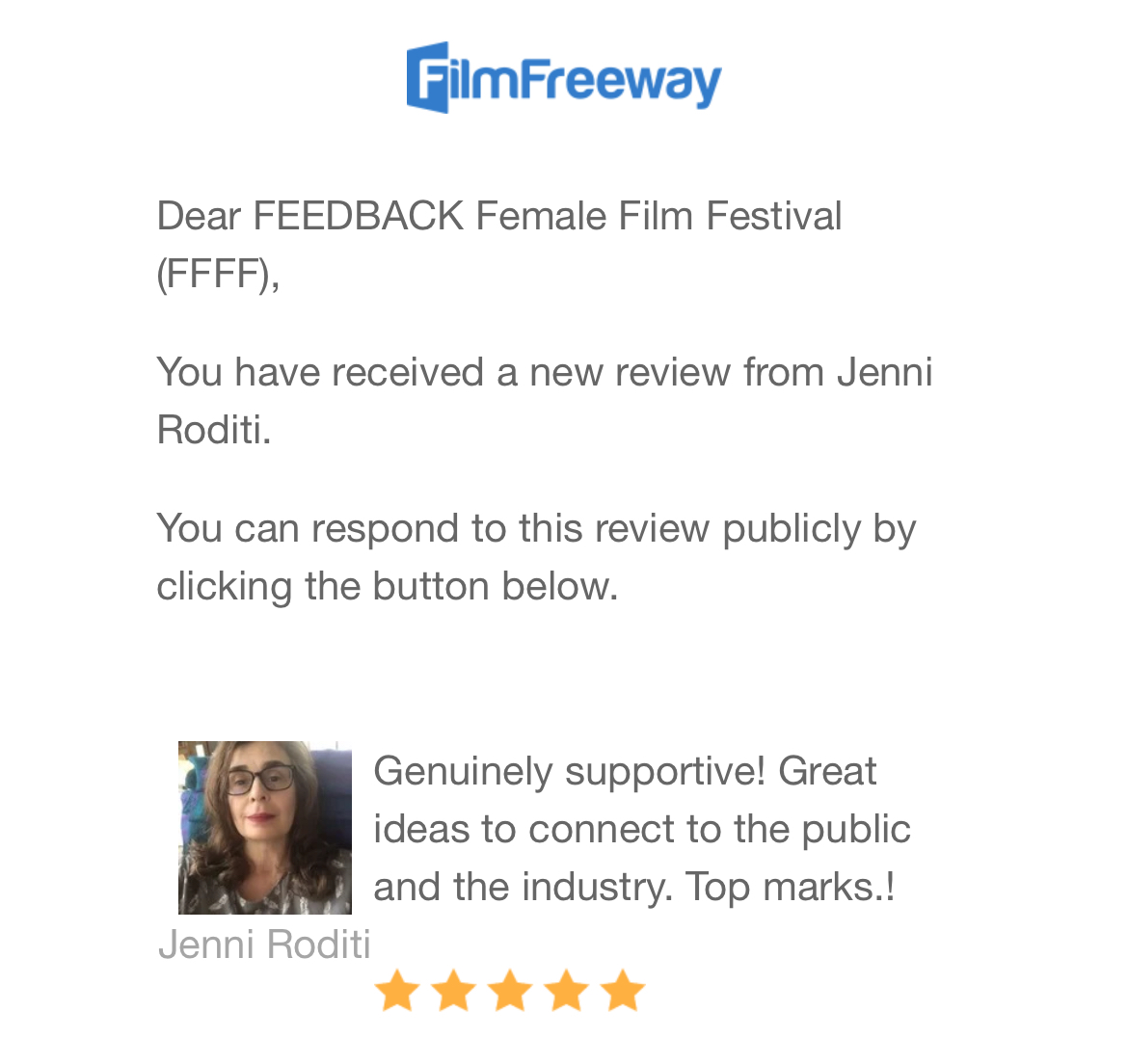Click the fifth (last) rating star
This screenshot has width=1128, height=1064.
623,991
